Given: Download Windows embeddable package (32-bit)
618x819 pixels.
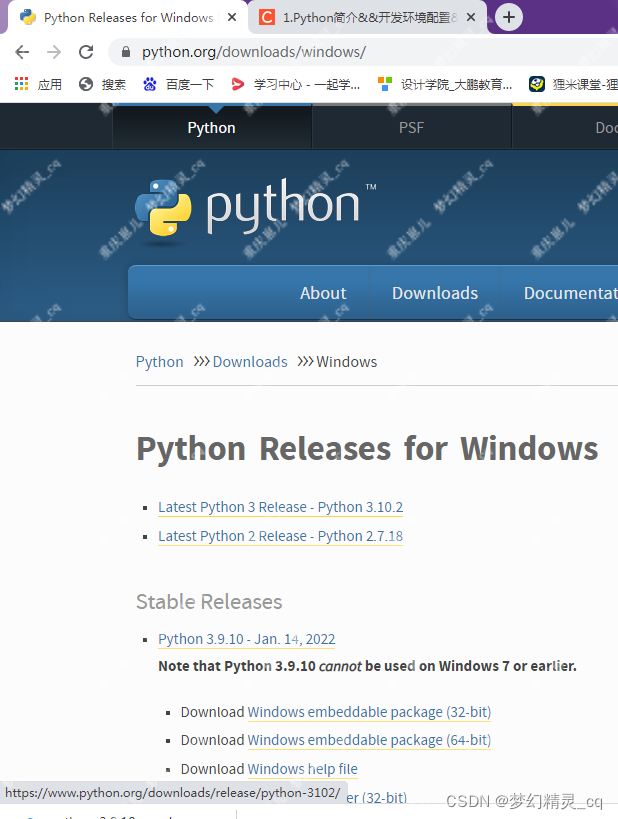Looking at the screenshot, I should coord(369,712).
